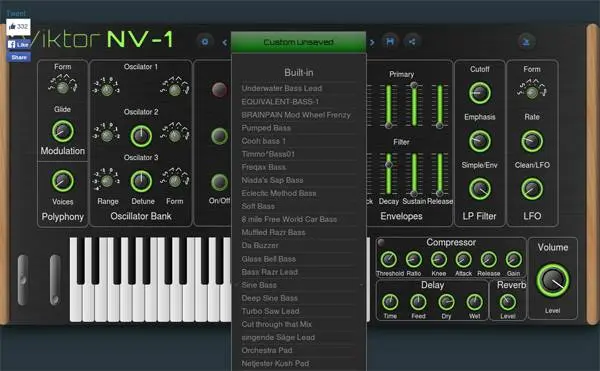The image size is (600, 371).
Task: Click the large Volume Level knob
Action: (553, 280)
